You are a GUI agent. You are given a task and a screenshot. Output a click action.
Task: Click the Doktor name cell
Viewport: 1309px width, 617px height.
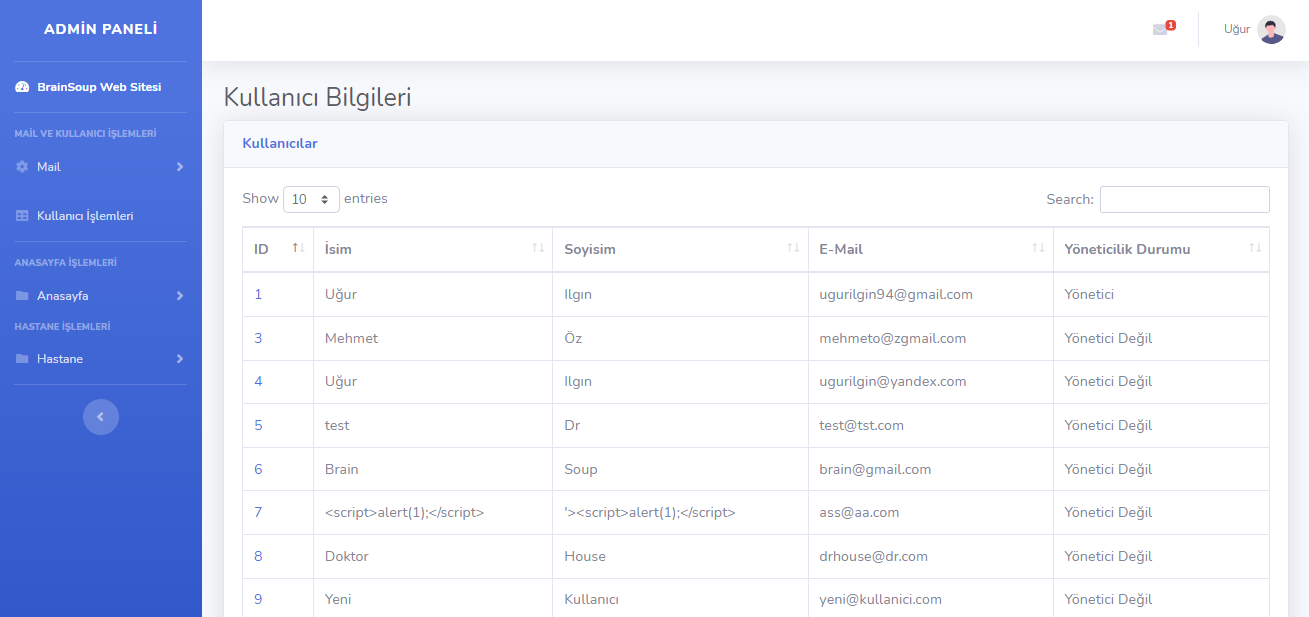point(433,556)
